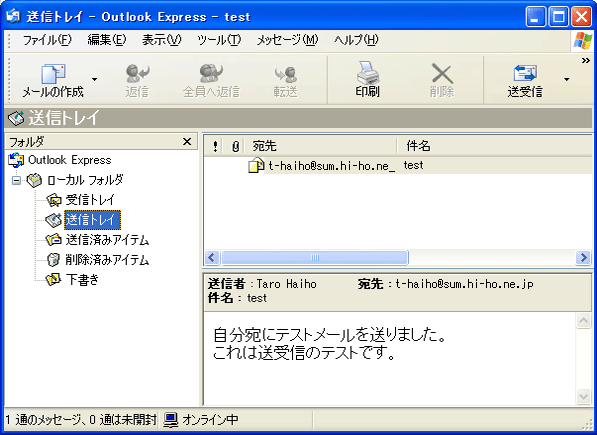Select the 下書き drafts folder
597x435 pixels.
(x=82, y=279)
